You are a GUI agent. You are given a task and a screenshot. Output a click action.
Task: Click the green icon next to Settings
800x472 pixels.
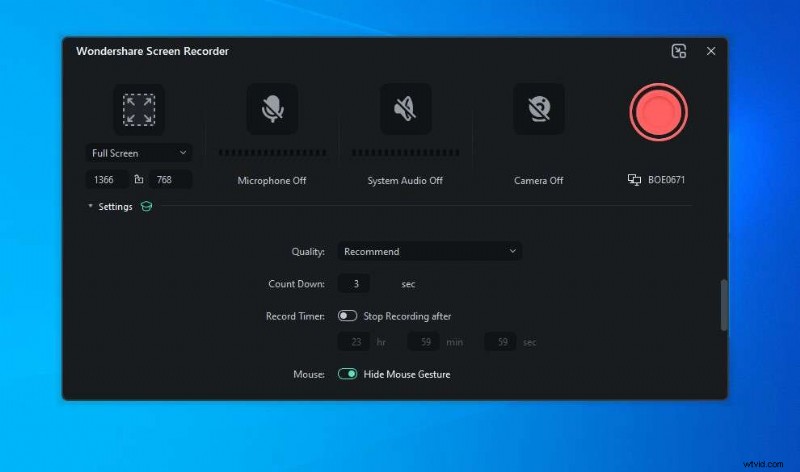tap(146, 207)
